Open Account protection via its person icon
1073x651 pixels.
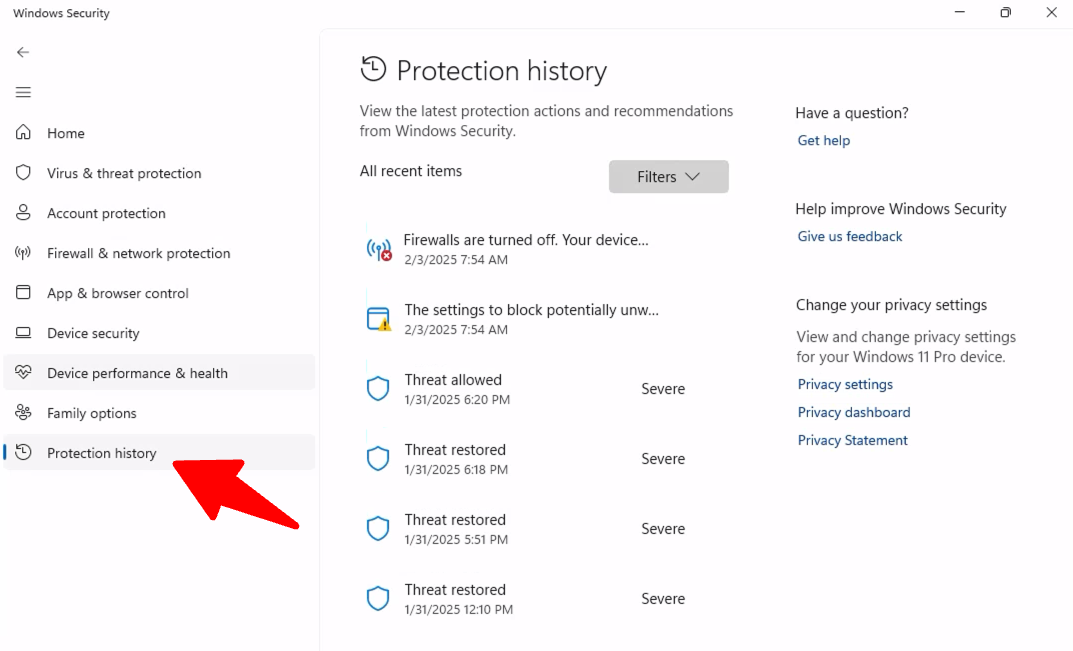point(23,212)
